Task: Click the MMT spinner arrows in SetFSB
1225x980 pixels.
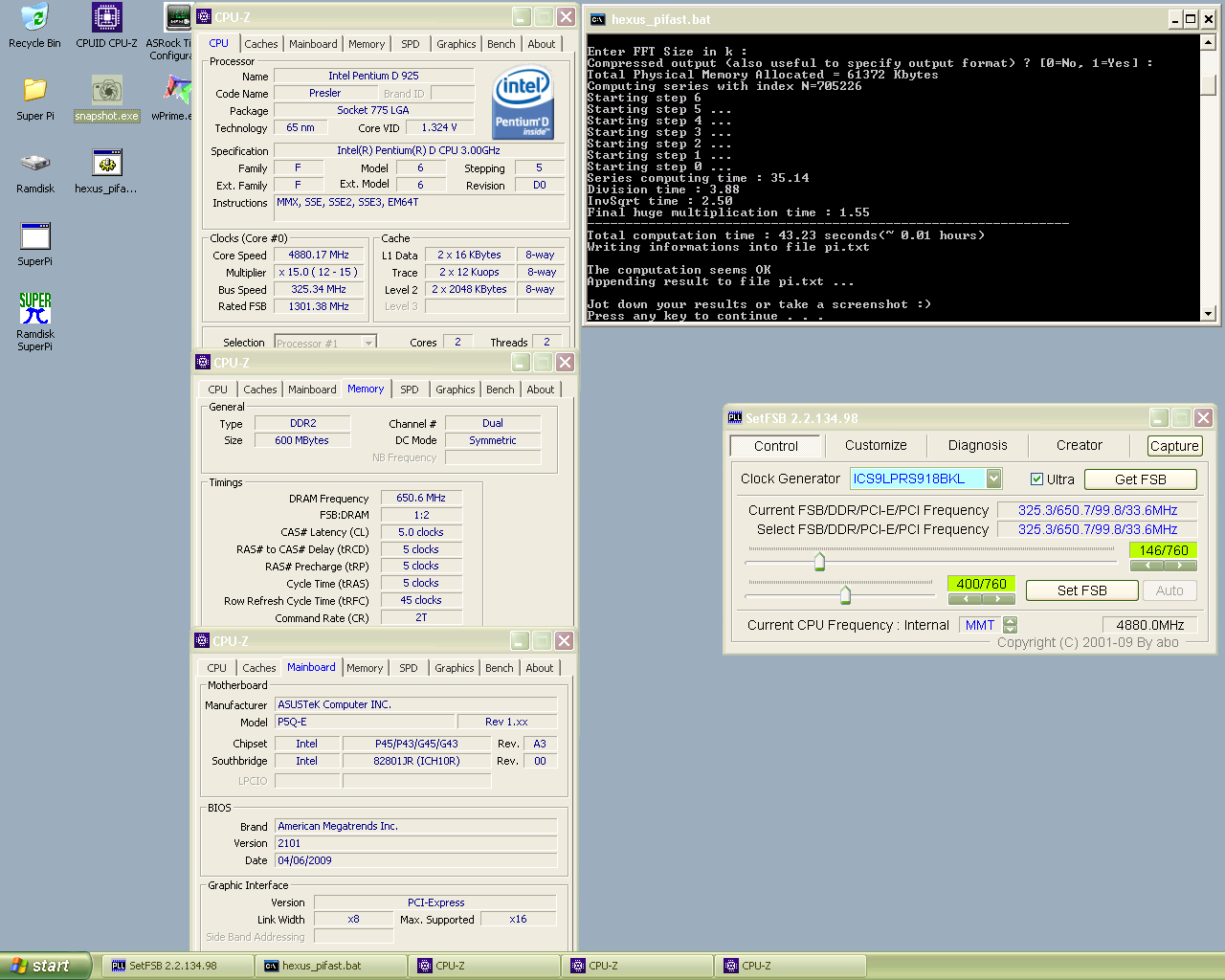Action: click(1010, 625)
